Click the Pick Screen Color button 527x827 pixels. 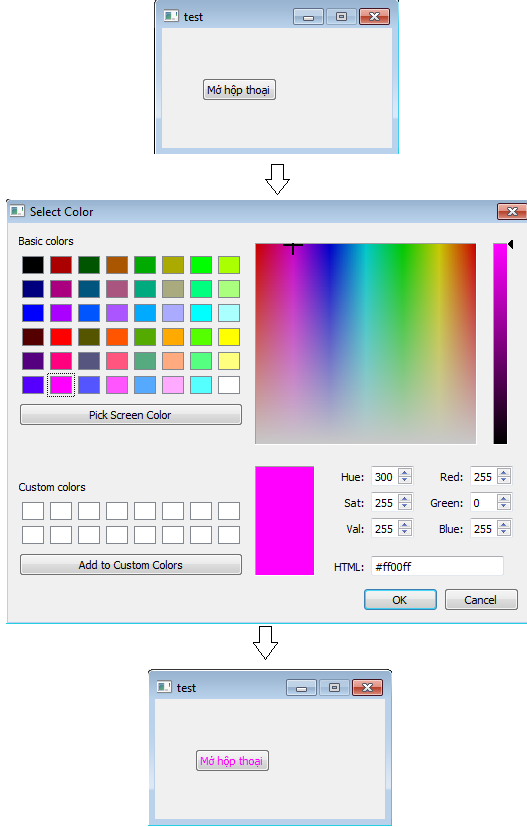(131, 415)
